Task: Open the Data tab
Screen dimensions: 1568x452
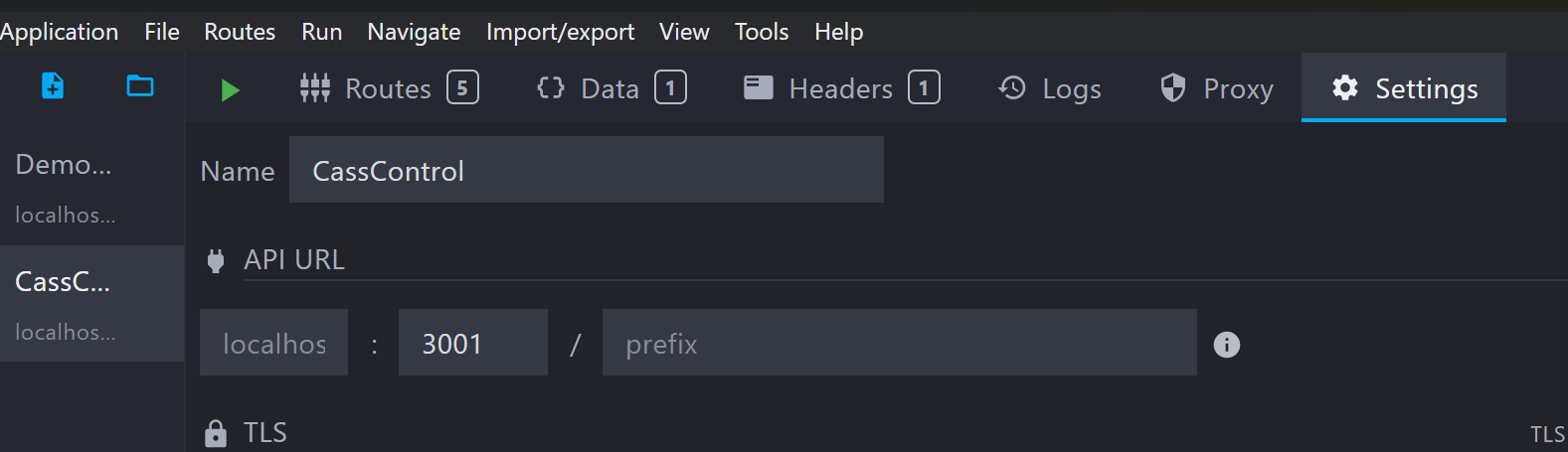Action: coord(610,88)
